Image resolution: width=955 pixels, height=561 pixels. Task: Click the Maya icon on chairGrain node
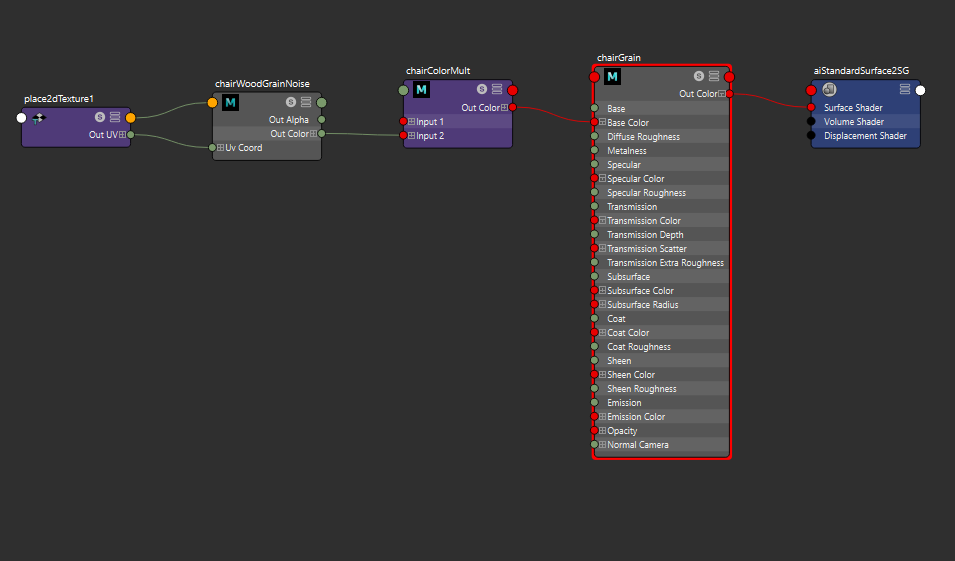[612, 76]
